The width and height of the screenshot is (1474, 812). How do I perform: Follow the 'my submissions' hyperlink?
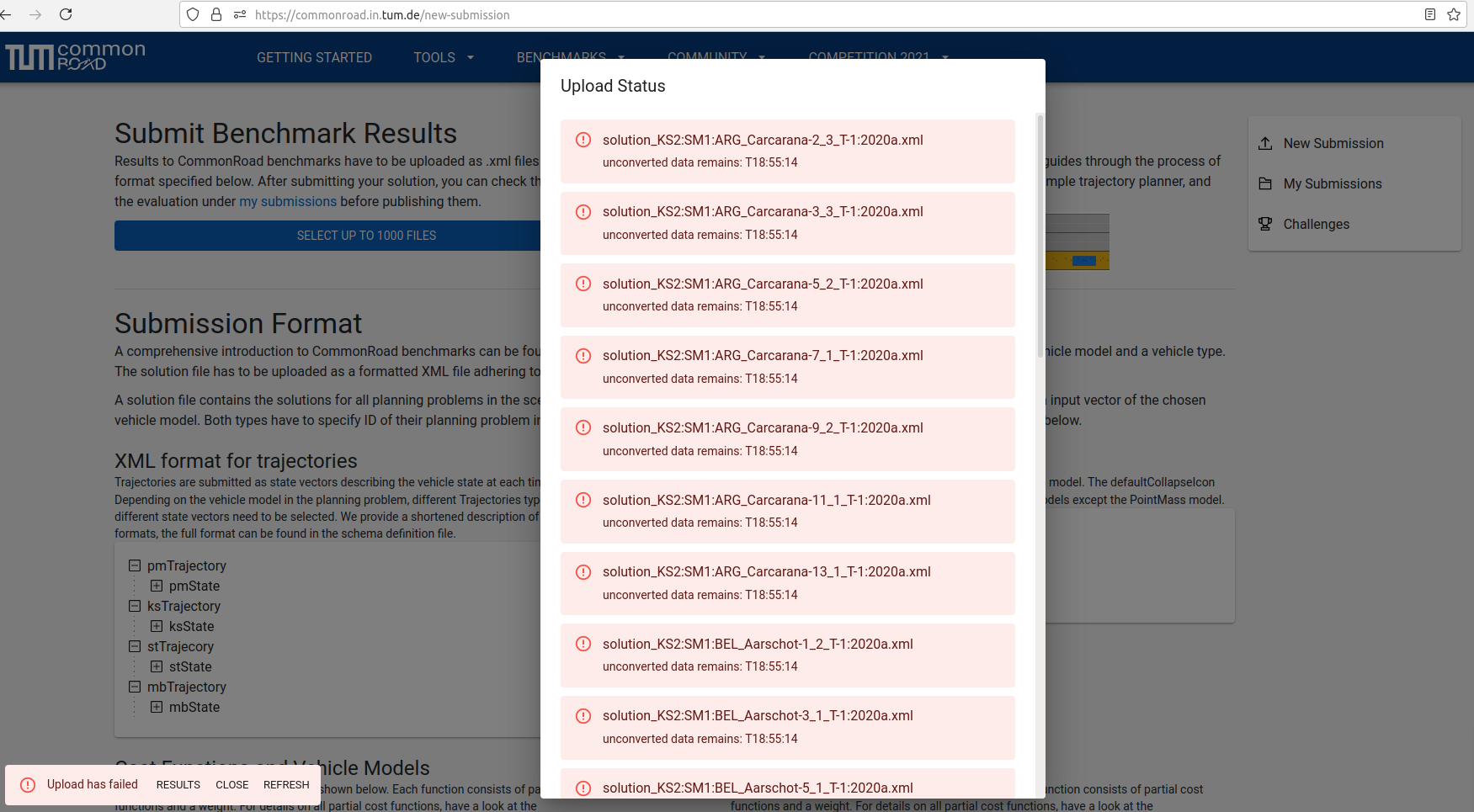tap(288, 202)
